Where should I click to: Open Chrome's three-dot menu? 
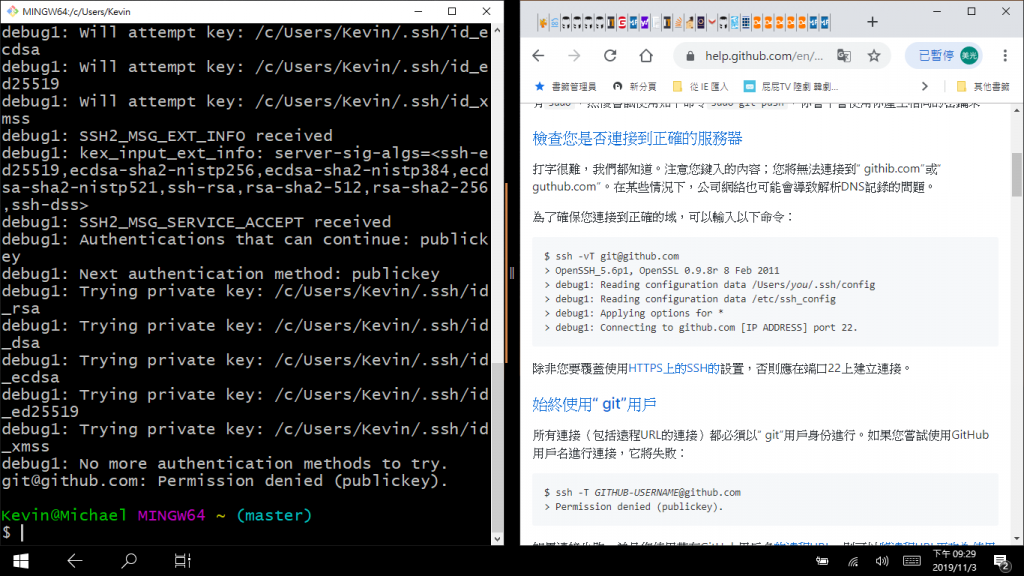click(1005, 56)
